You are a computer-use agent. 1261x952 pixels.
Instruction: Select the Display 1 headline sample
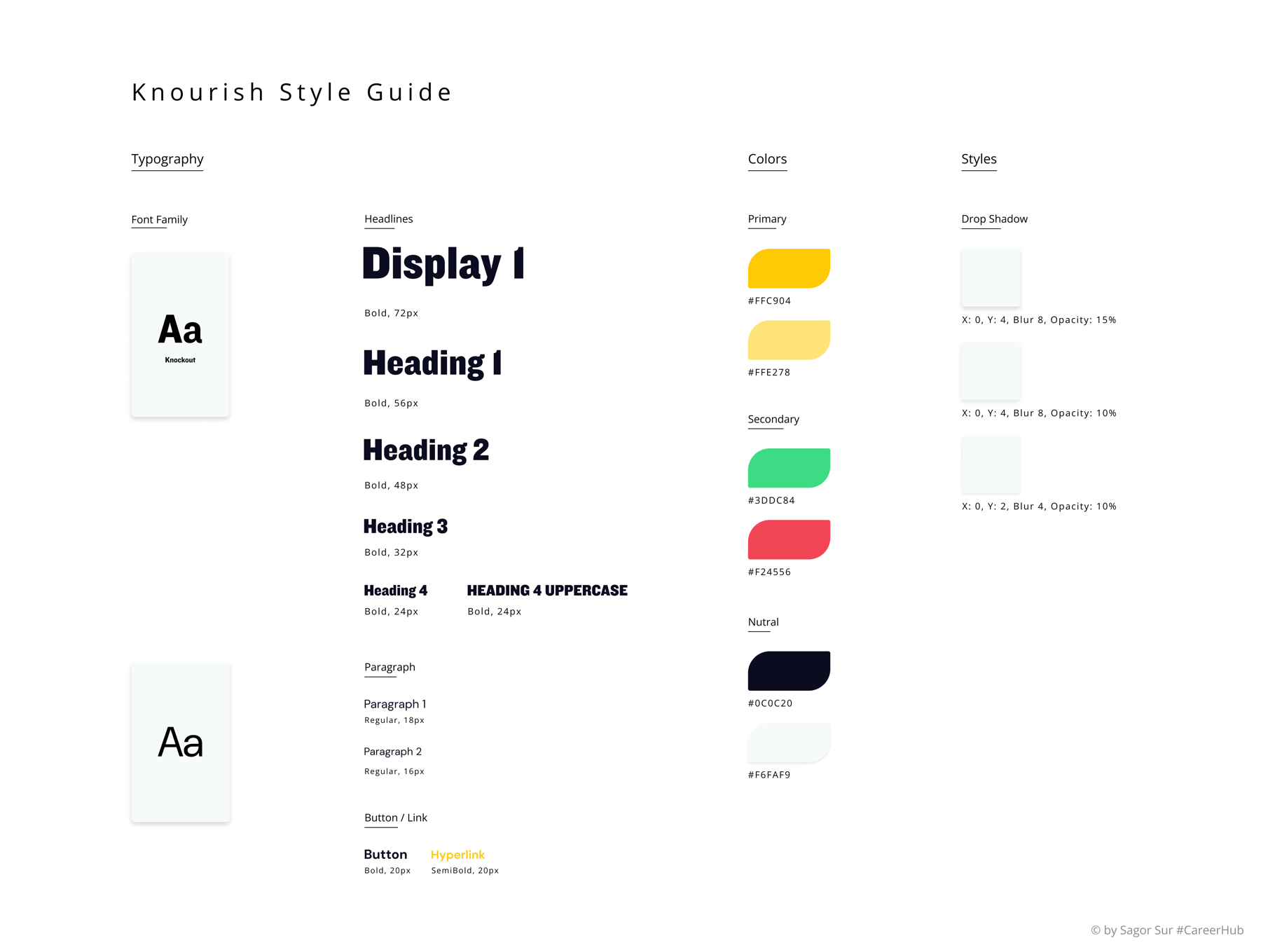click(x=443, y=264)
